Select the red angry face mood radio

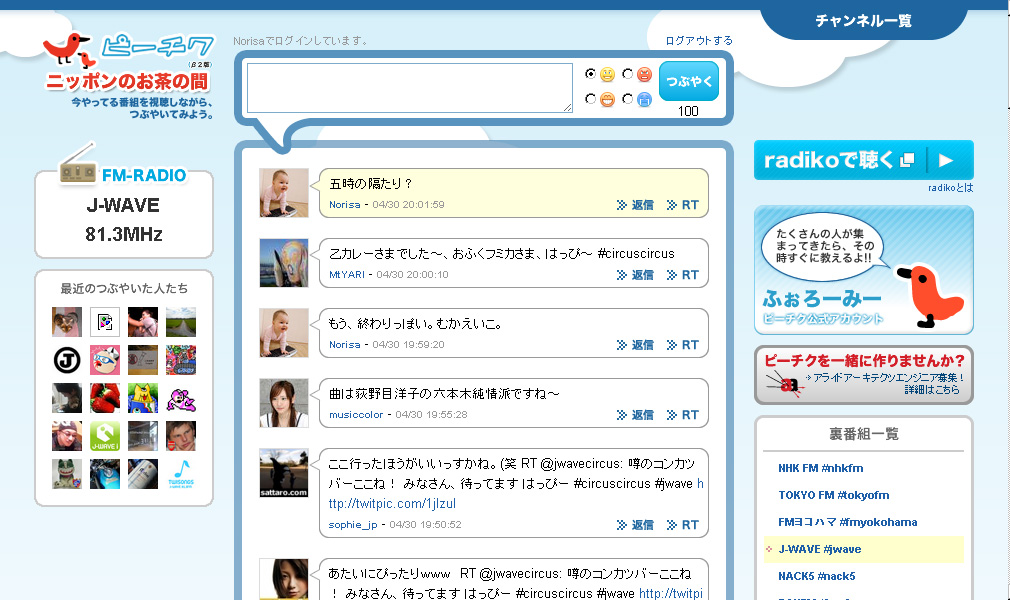pyautogui.click(x=627, y=73)
